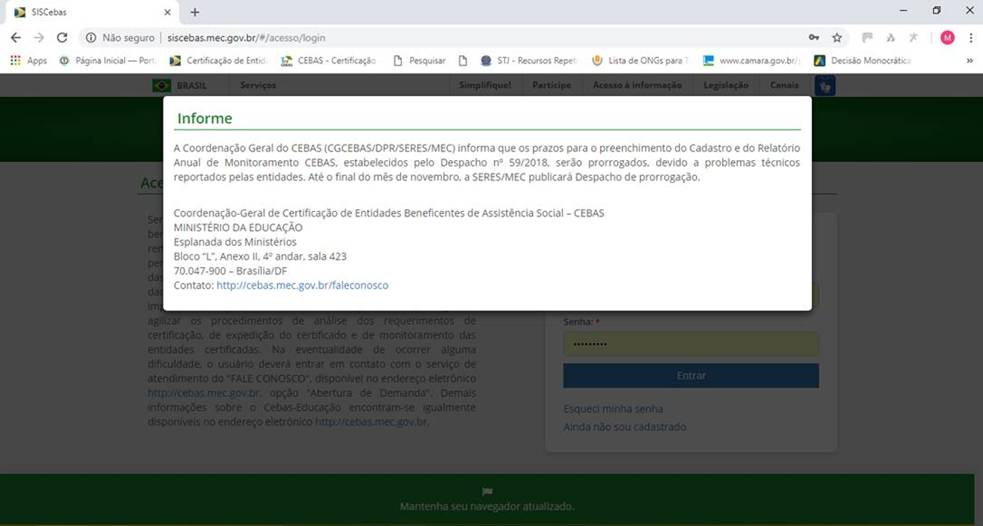Image resolution: width=983 pixels, height=526 pixels.
Task: Open the www.camara.gov.br bookmark
Action: point(752,61)
